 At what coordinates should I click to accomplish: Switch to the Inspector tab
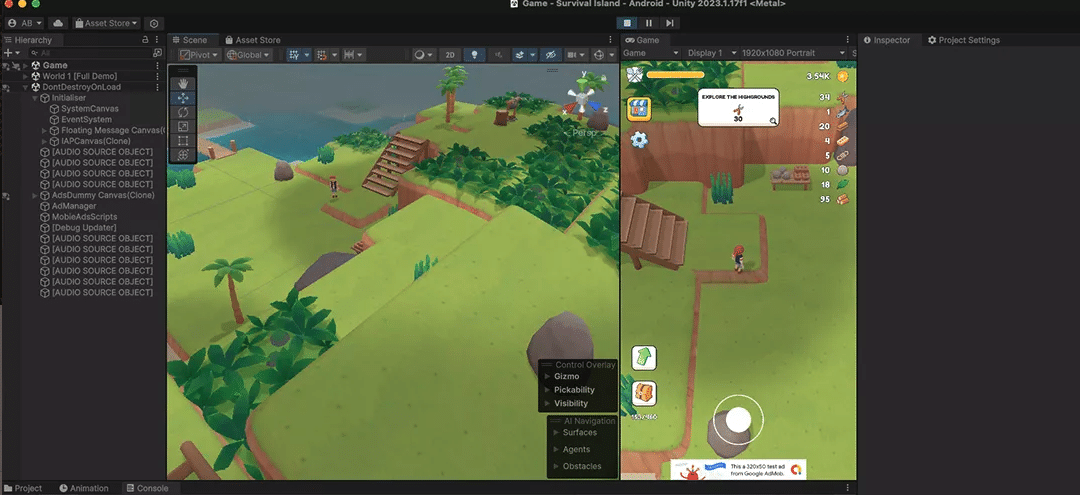886,40
